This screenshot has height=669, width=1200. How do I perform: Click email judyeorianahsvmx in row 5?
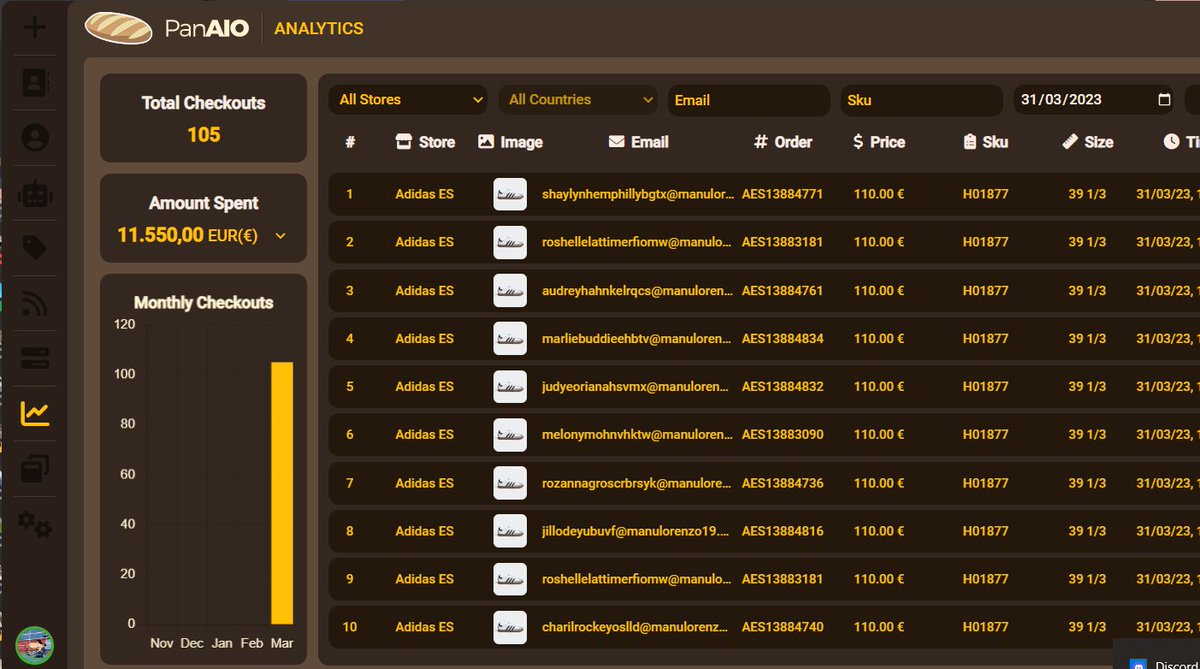coord(638,386)
